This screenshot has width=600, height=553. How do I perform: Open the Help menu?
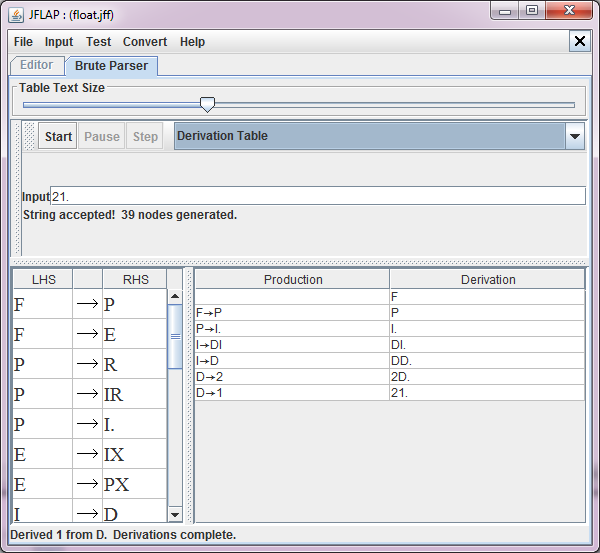pyautogui.click(x=192, y=42)
